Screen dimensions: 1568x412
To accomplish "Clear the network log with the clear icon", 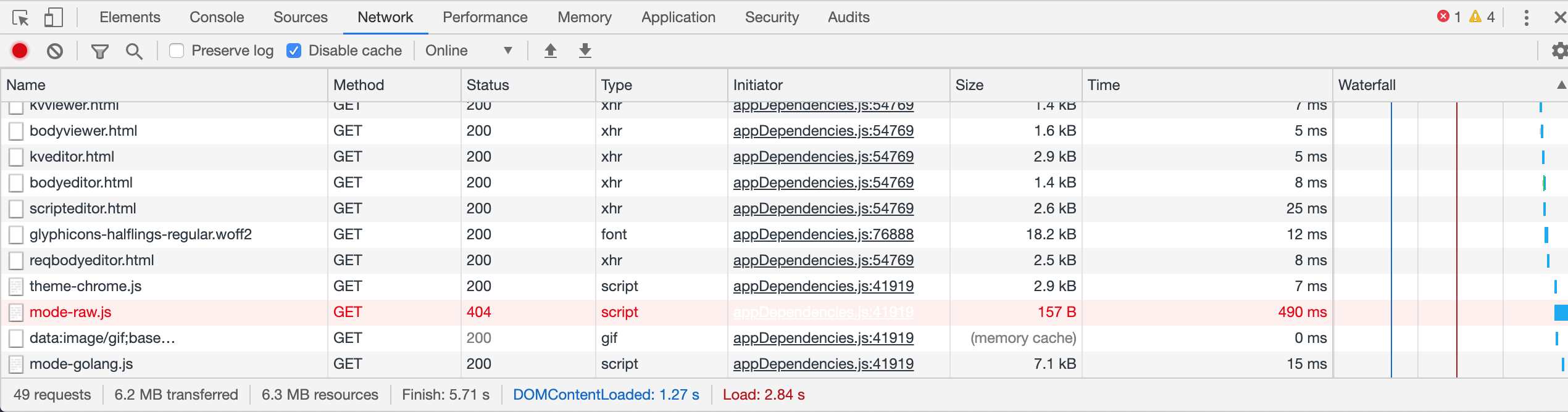I will tap(55, 51).
